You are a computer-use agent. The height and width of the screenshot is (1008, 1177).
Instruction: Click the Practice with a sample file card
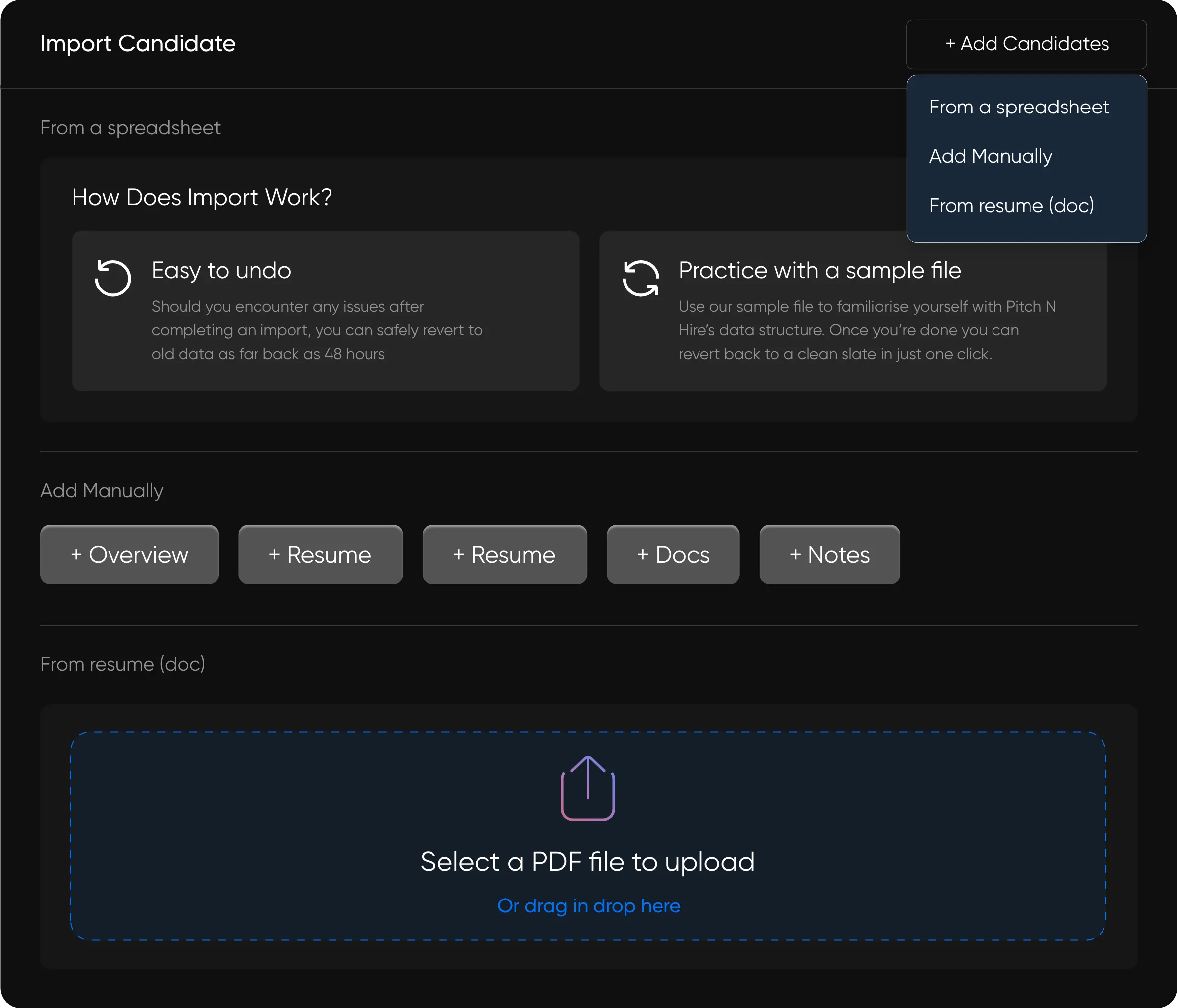tap(852, 311)
